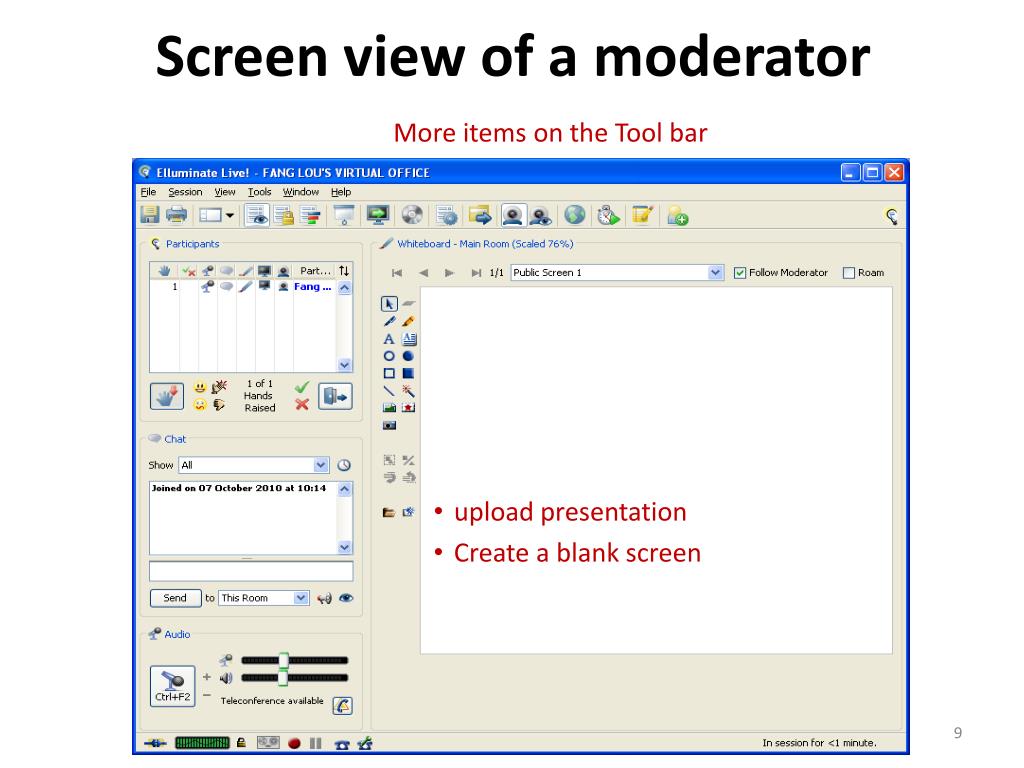This screenshot has width=1024, height=768.
Task: Toggle the chat eye supervision icon
Action: click(x=346, y=598)
